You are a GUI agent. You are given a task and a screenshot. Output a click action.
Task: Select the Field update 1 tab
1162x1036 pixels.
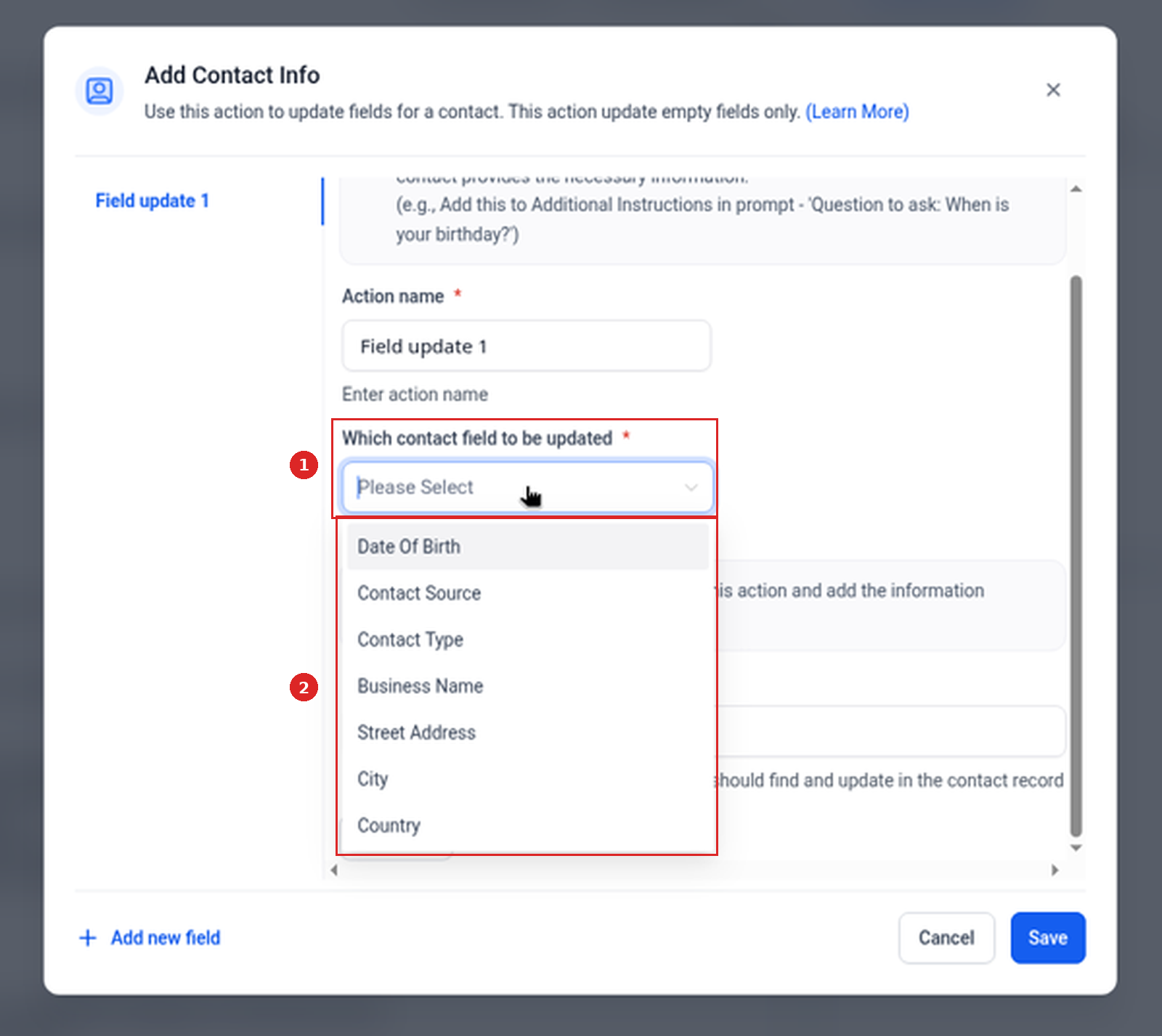pos(153,200)
